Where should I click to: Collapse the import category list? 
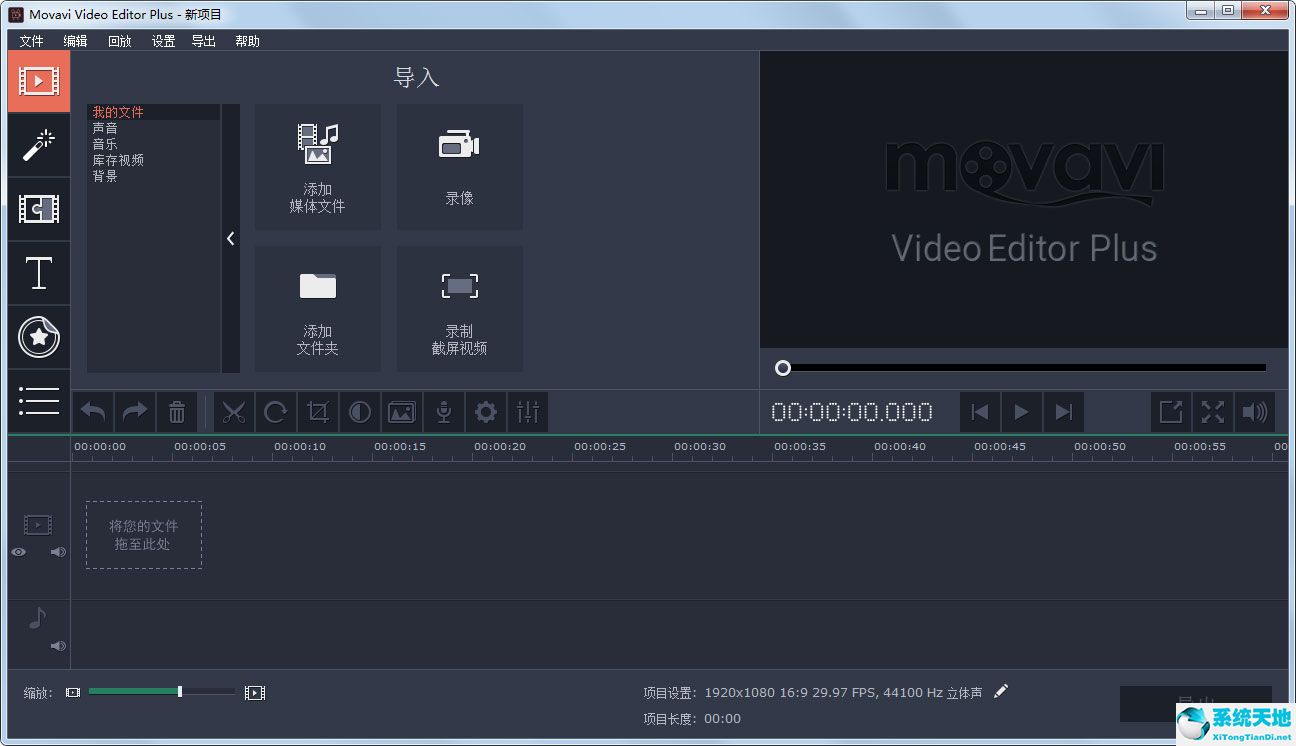(x=231, y=238)
